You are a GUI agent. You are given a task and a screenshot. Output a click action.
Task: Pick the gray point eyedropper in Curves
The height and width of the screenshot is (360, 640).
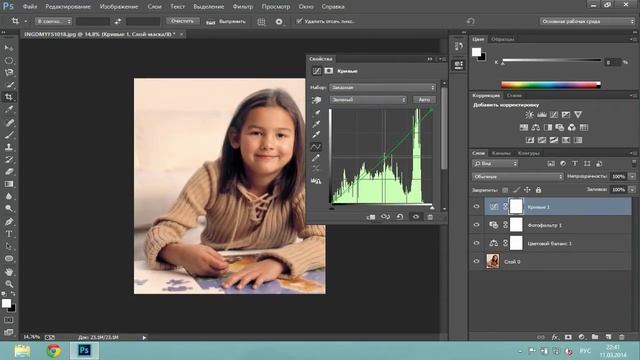tap(316, 124)
